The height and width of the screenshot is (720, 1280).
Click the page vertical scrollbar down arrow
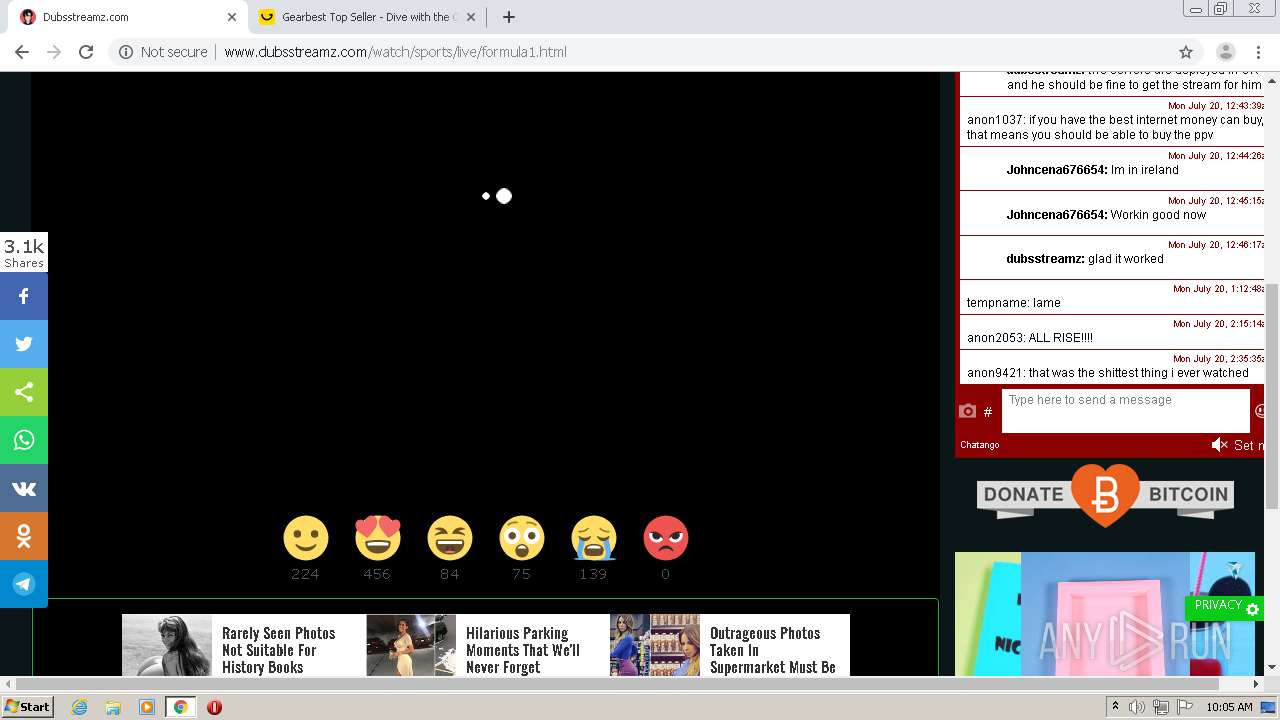[1272, 668]
